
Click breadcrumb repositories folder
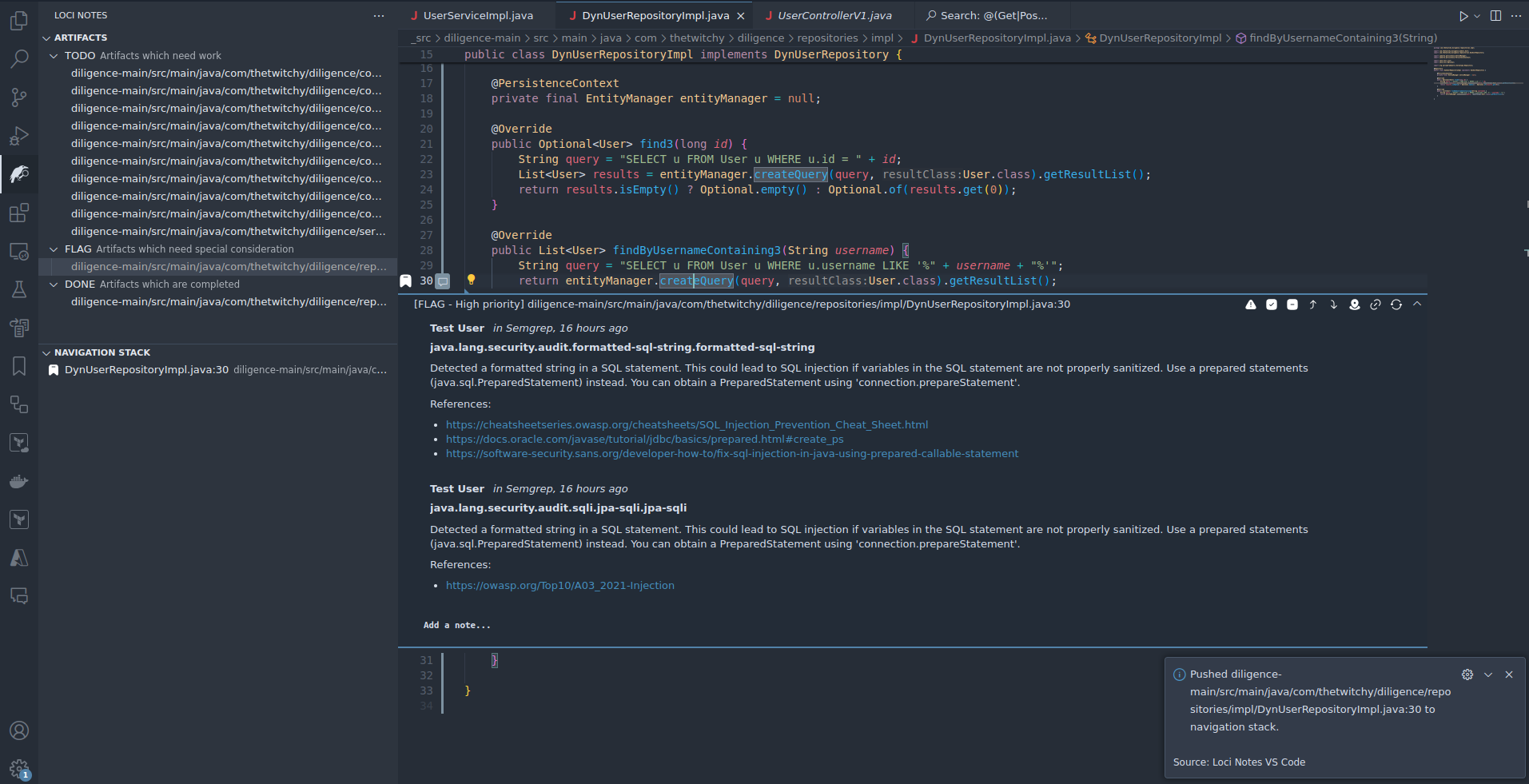[x=827, y=38]
